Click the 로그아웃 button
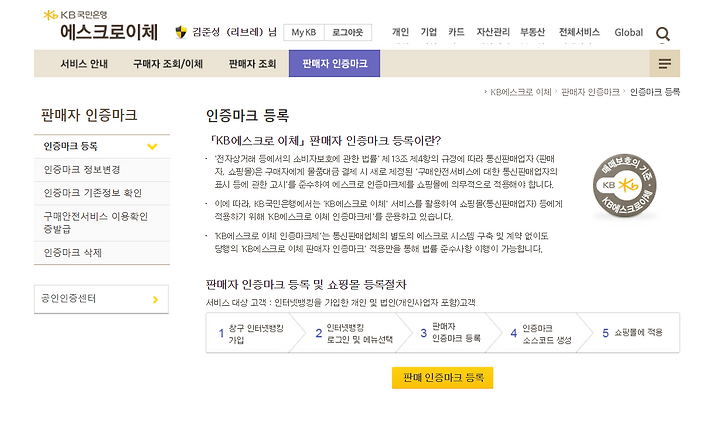 pyautogui.click(x=348, y=33)
